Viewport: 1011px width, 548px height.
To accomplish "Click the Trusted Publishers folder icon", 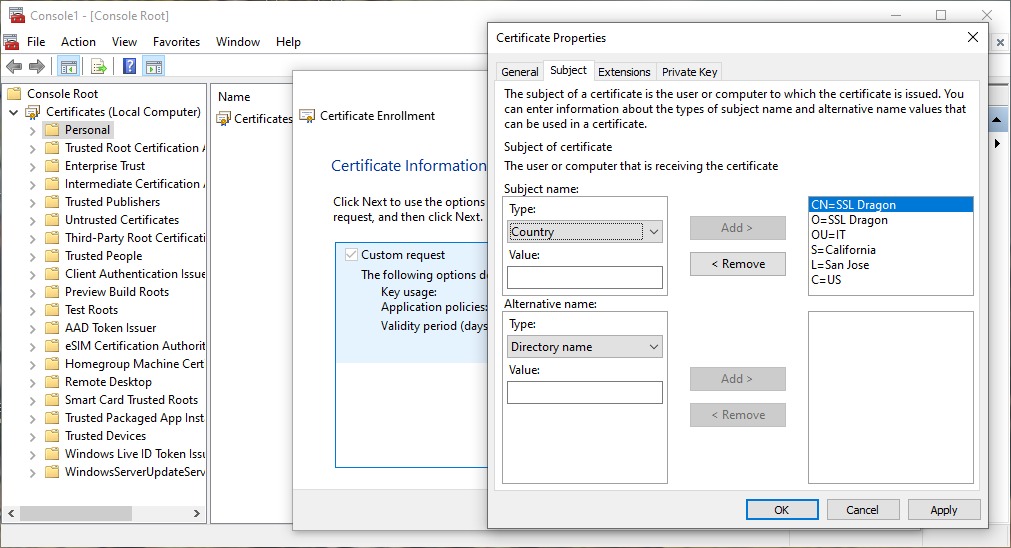I will coord(52,202).
